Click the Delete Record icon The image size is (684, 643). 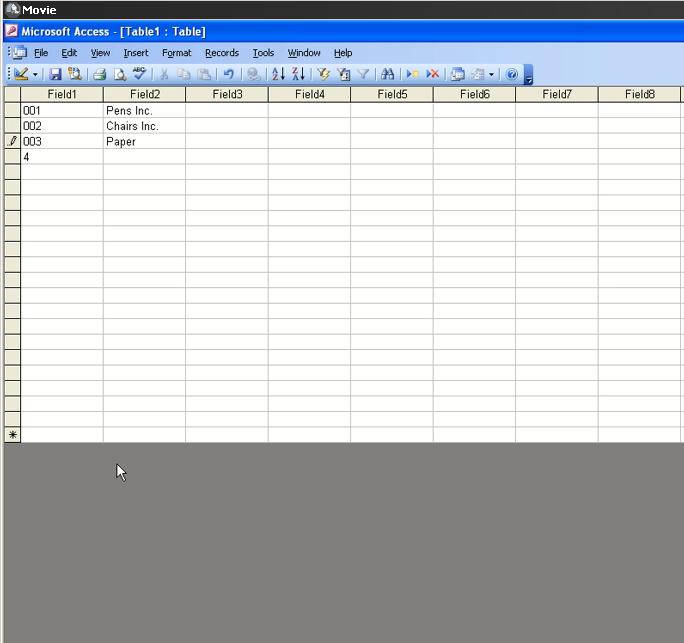[432, 74]
